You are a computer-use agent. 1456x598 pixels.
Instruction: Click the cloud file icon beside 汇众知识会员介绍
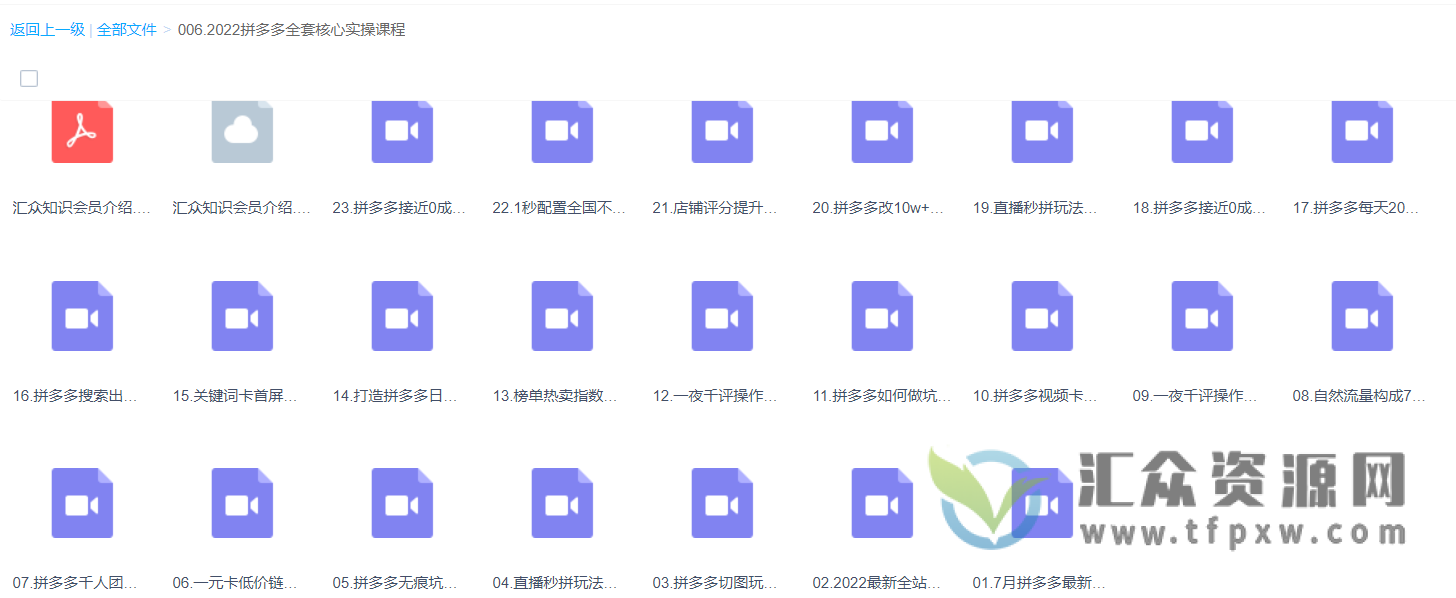[242, 131]
